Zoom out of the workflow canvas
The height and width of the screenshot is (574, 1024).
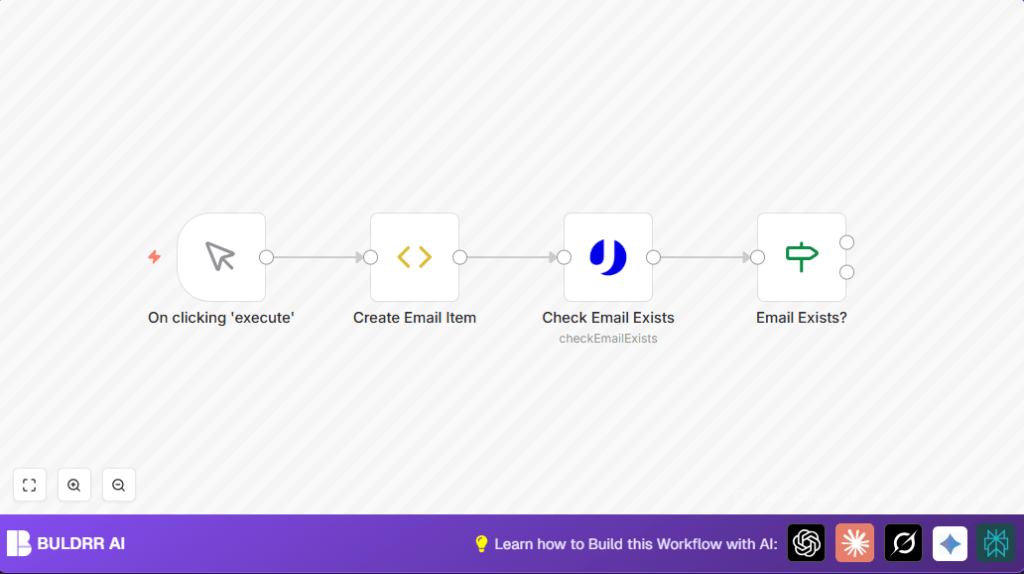[118, 485]
